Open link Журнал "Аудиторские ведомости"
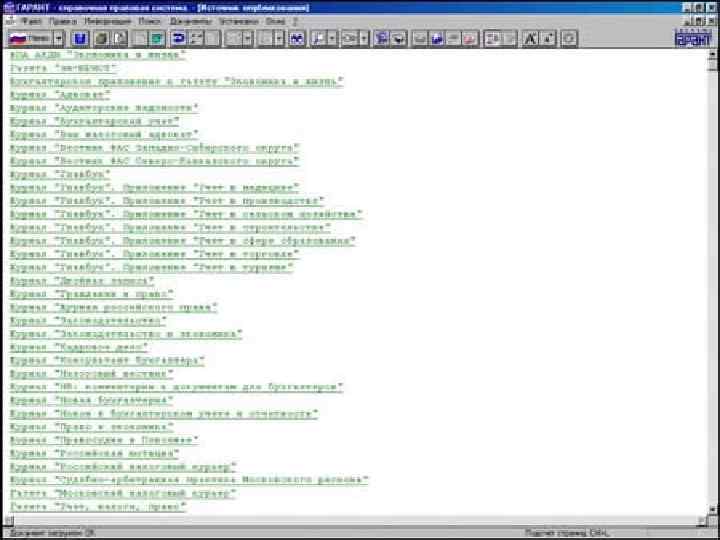This screenshot has height=540, width=720. tap(104, 108)
